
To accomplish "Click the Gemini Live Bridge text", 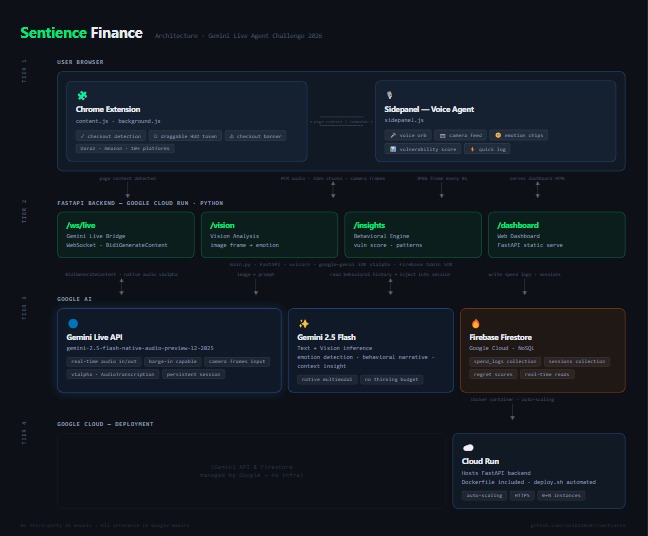I will point(95,236).
